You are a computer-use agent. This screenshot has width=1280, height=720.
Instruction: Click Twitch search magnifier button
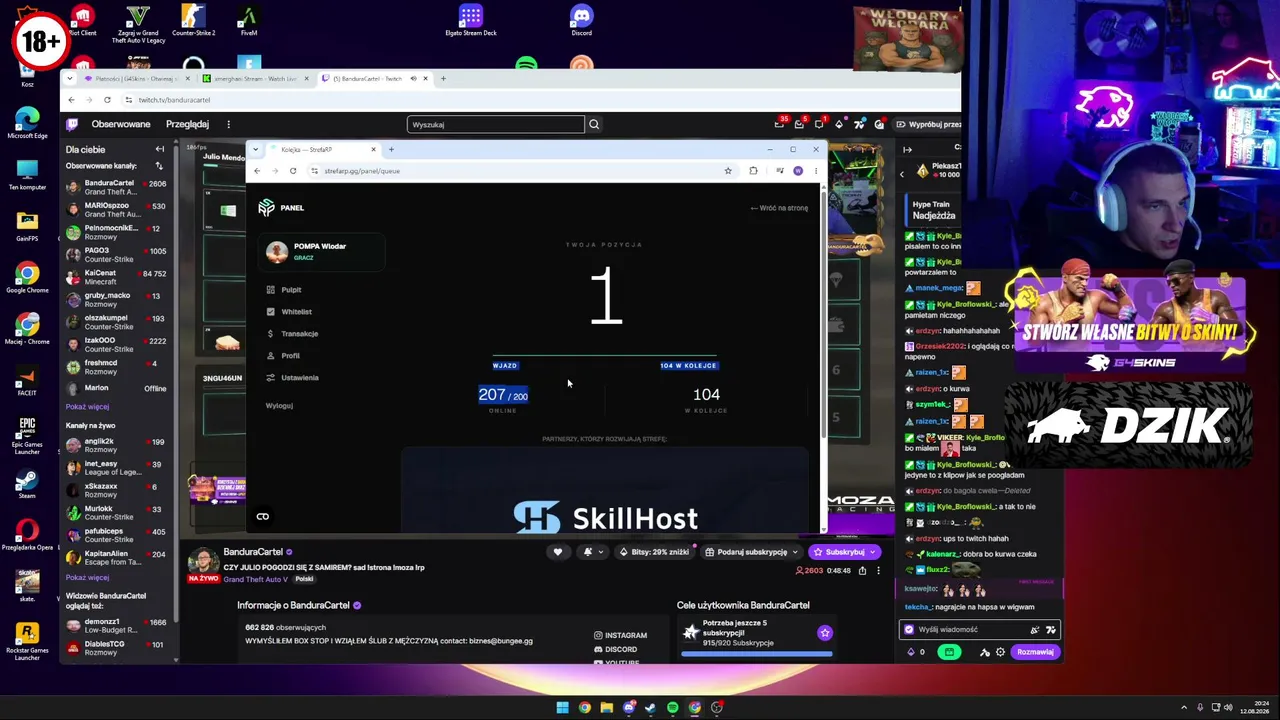tap(594, 124)
